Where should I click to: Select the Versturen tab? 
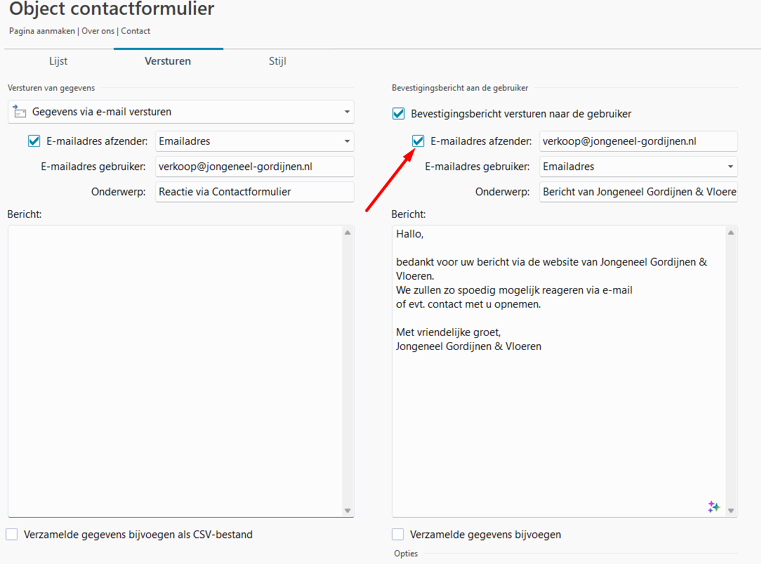[x=168, y=61]
